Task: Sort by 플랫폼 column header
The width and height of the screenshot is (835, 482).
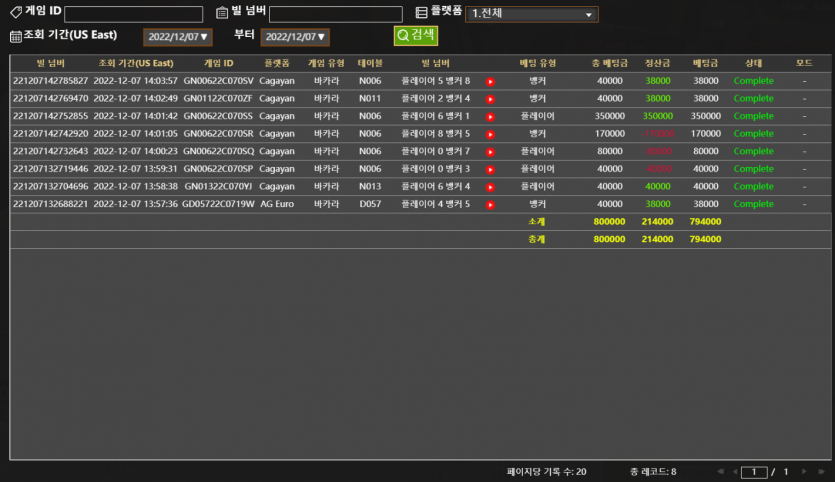Action: tap(277, 63)
